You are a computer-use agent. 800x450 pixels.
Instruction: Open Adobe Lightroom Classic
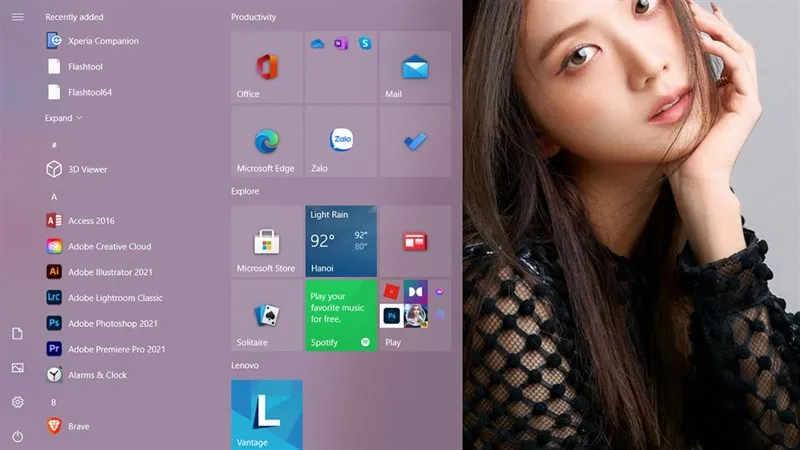tap(114, 298)
